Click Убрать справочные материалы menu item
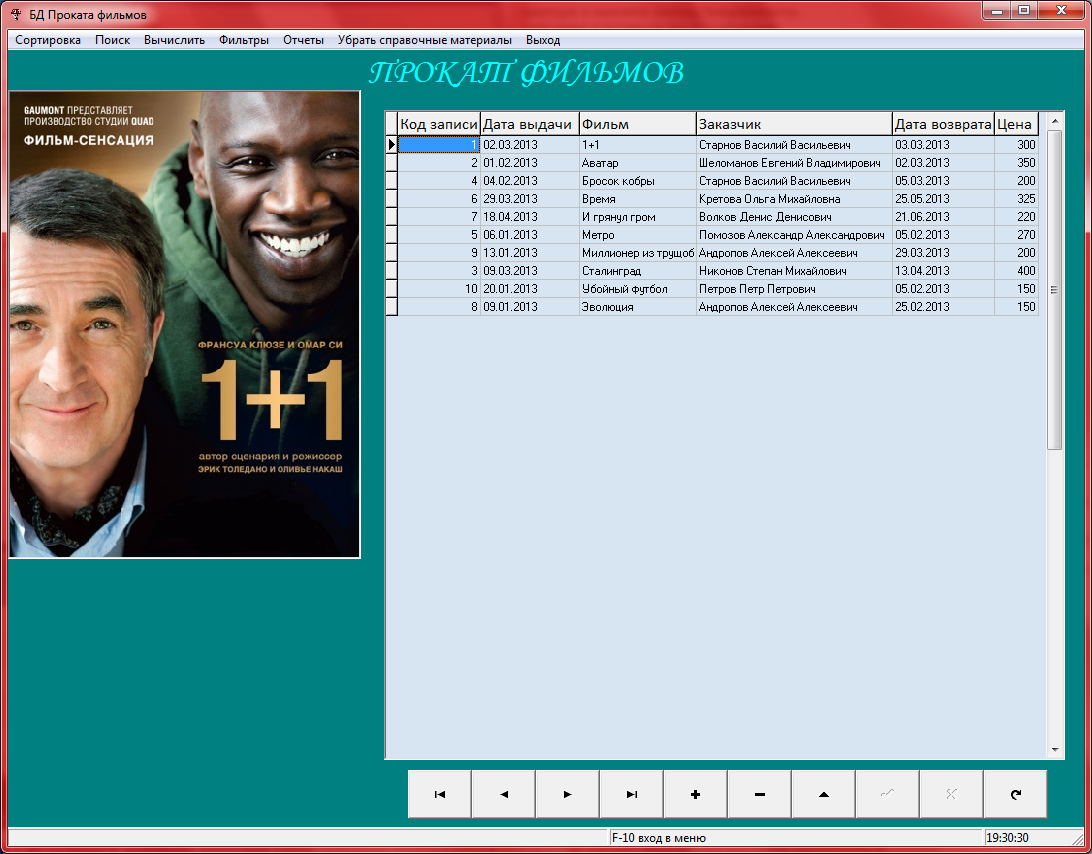 425,40
